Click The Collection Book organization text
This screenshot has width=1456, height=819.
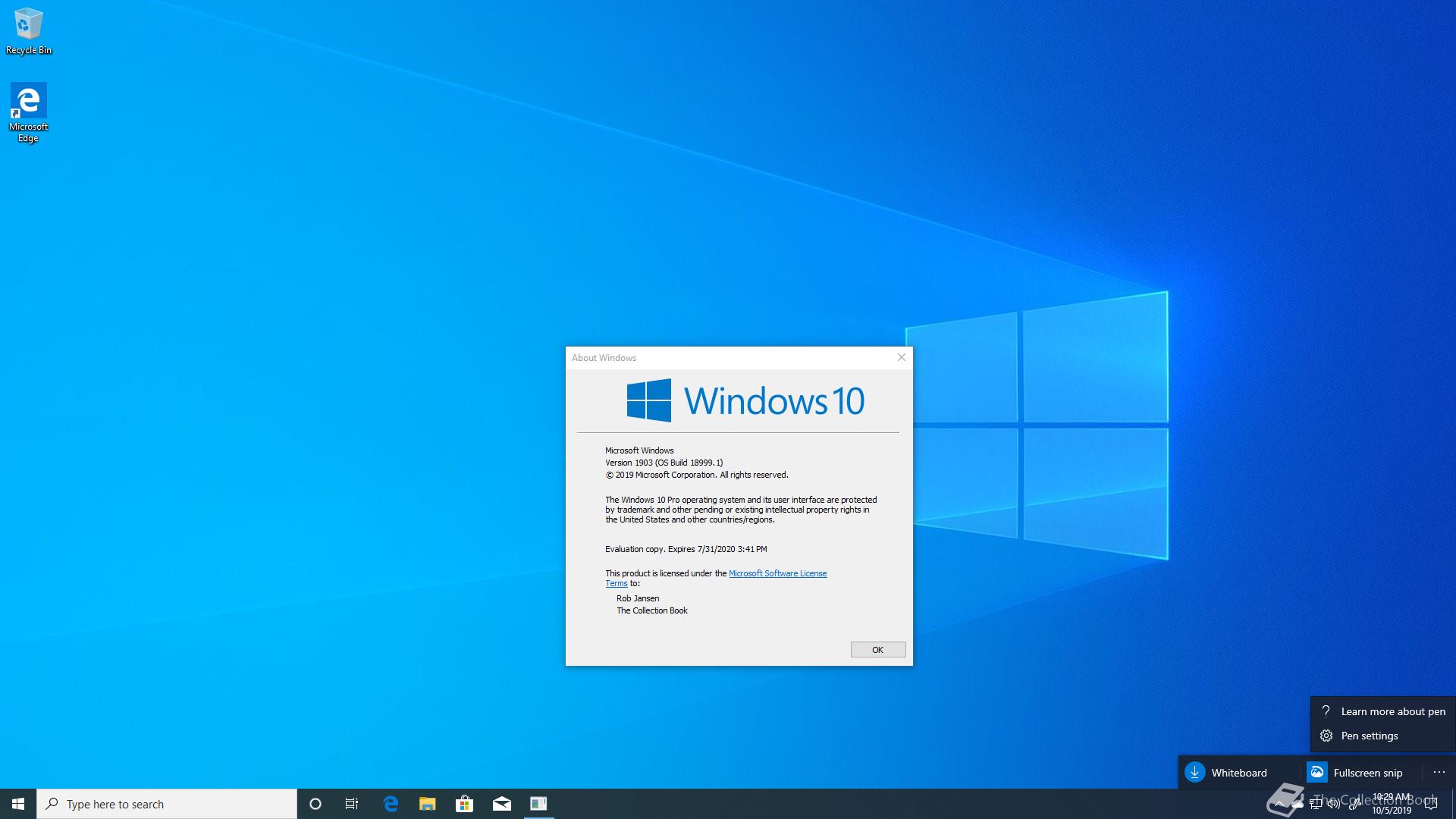tap(651, 610)
